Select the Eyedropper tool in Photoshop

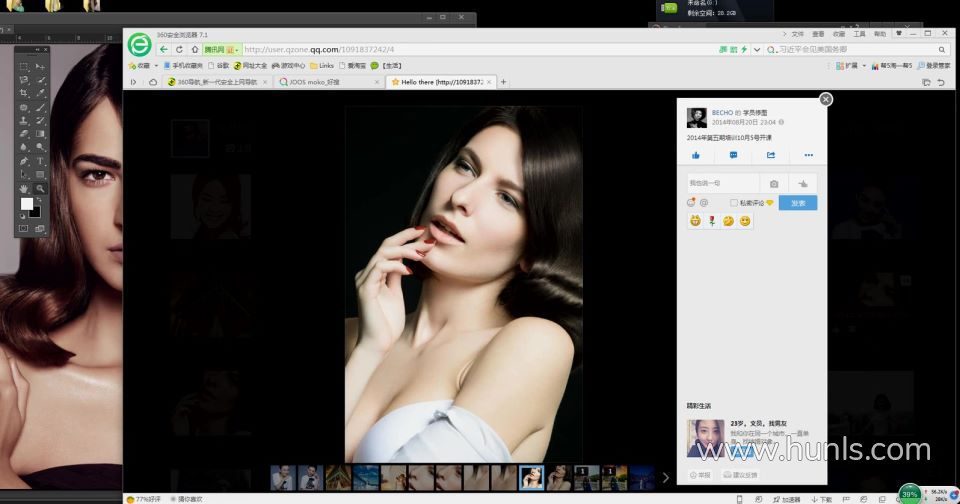point(40,93)
